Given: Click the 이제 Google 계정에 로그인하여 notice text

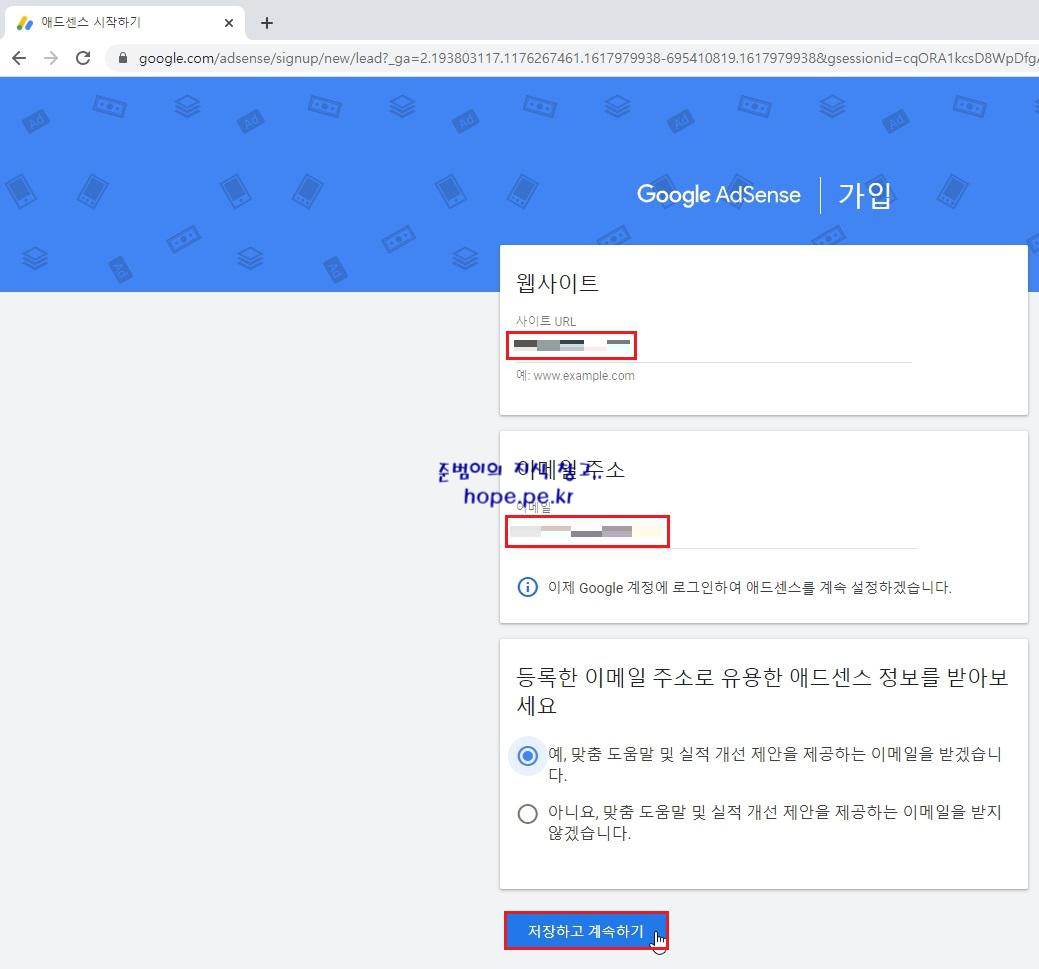Looking at the screenshot, I should (x=749, y=588).
